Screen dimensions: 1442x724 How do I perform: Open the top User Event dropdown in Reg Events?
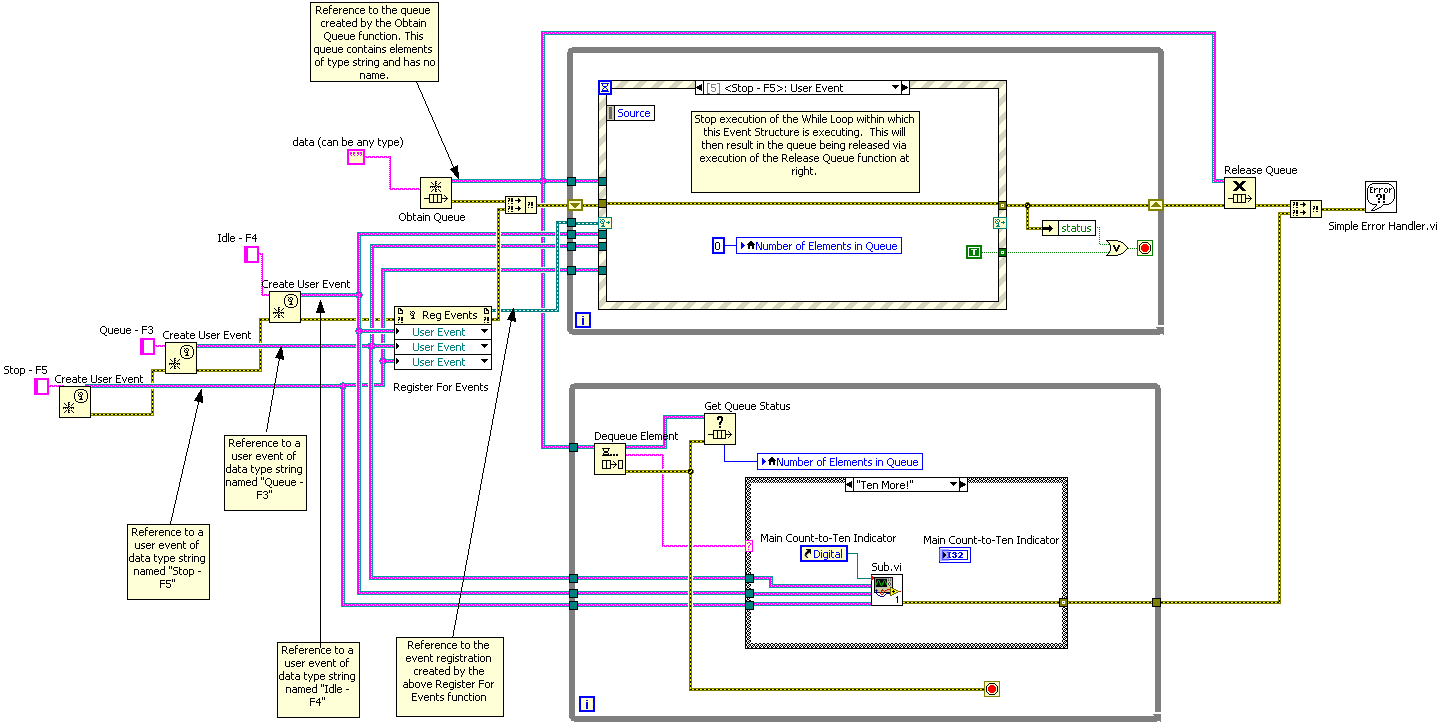[x=484, y=332]
